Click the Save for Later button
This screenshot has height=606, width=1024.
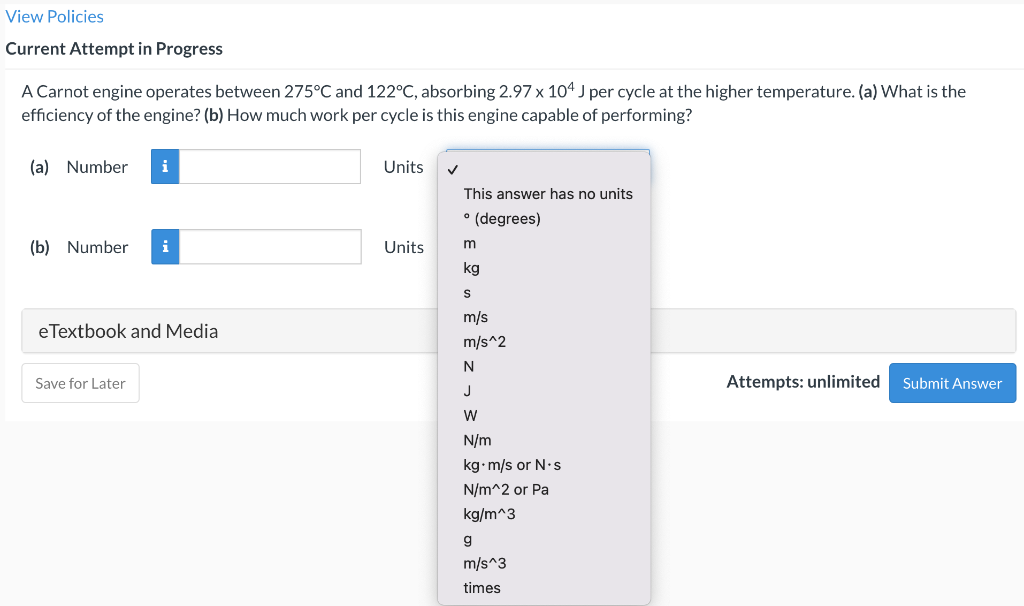point(80,383)
